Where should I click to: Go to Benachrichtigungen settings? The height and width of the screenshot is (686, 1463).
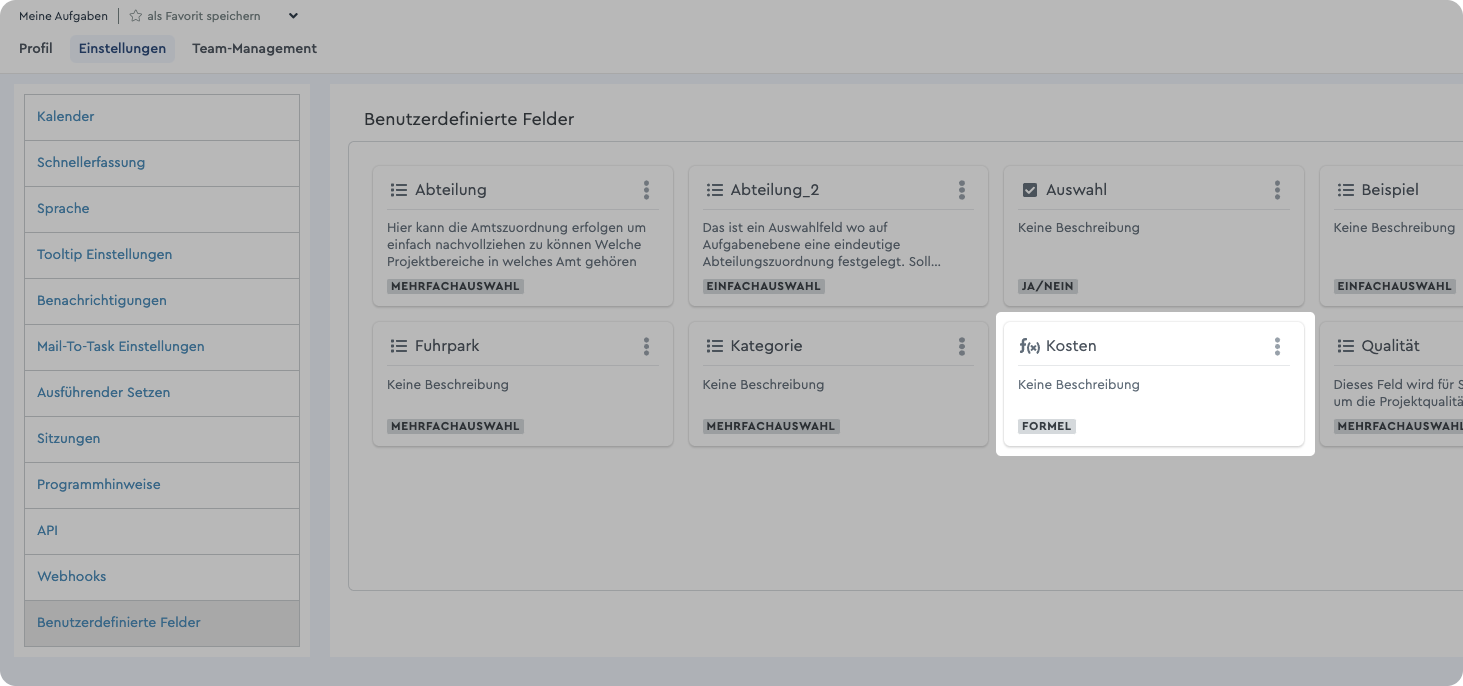162,301
